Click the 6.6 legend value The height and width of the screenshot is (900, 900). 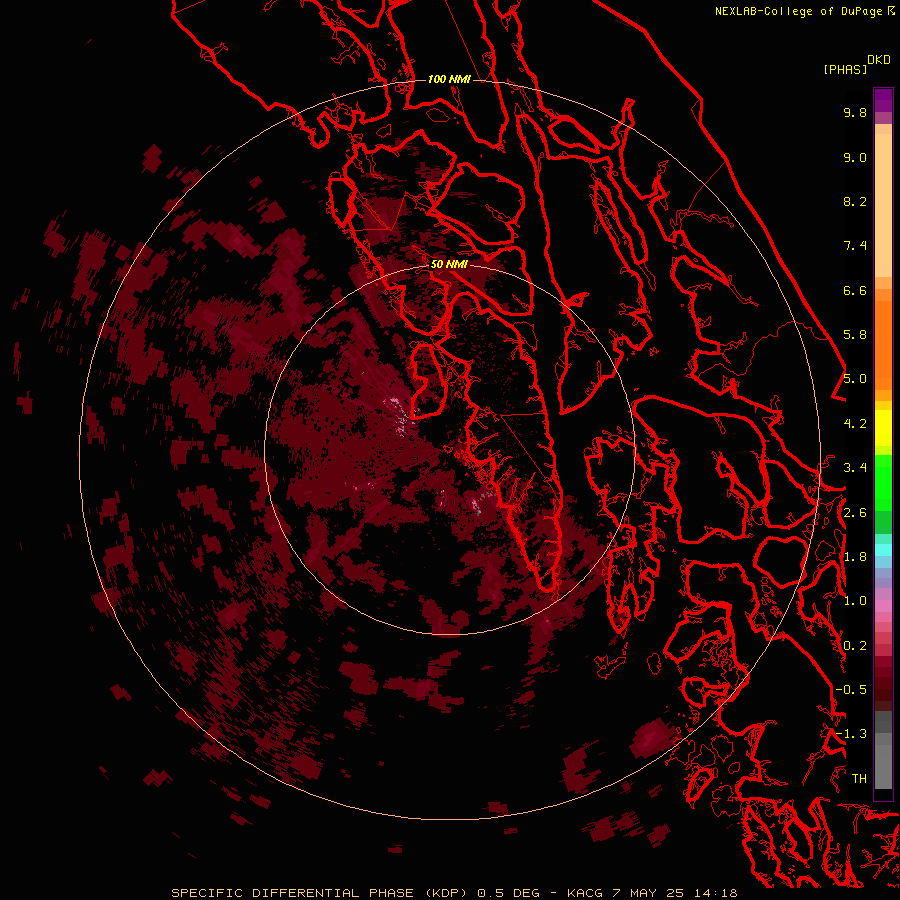click(855, 290)
